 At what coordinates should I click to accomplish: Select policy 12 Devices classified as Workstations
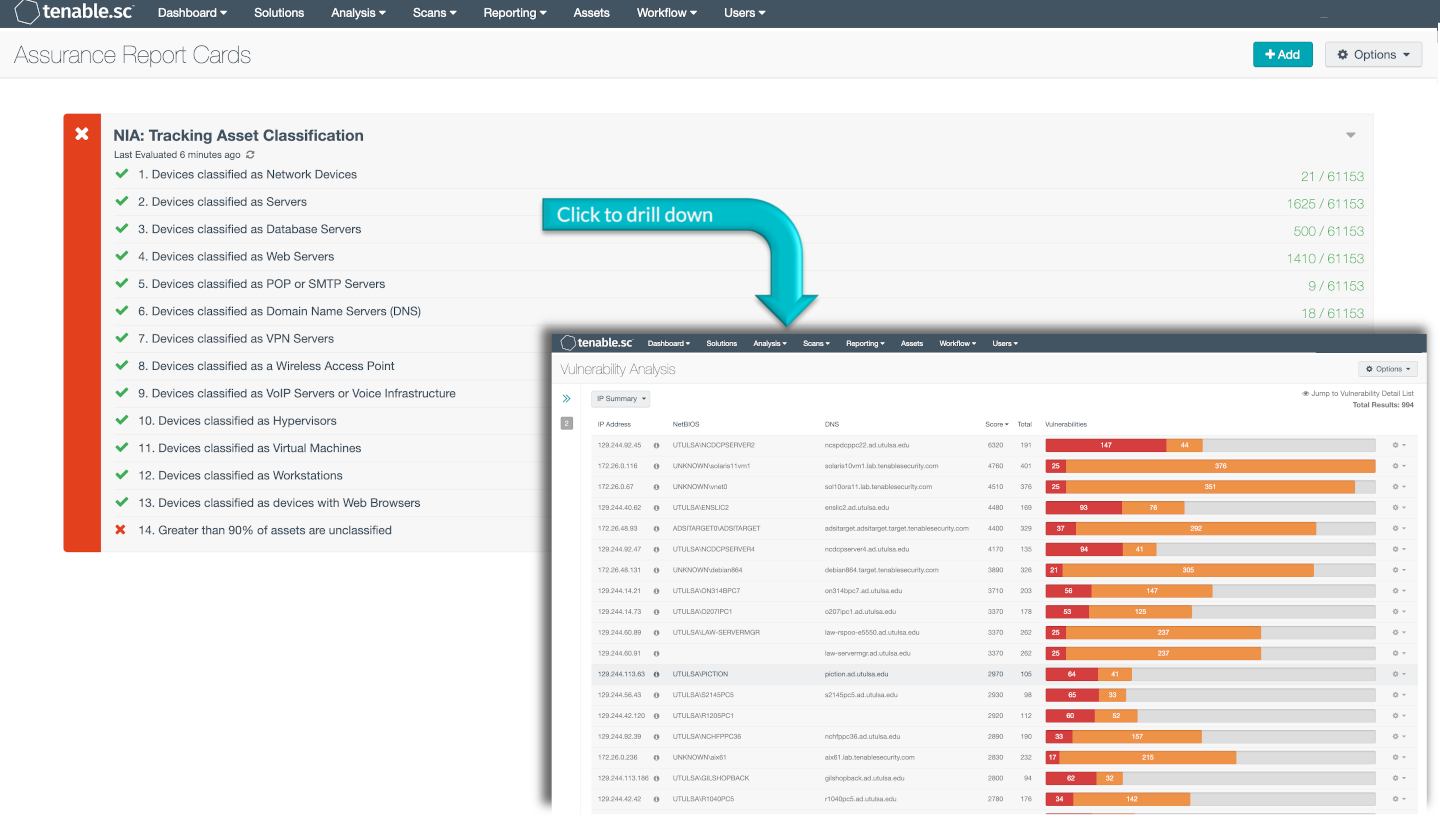point(240,475)
